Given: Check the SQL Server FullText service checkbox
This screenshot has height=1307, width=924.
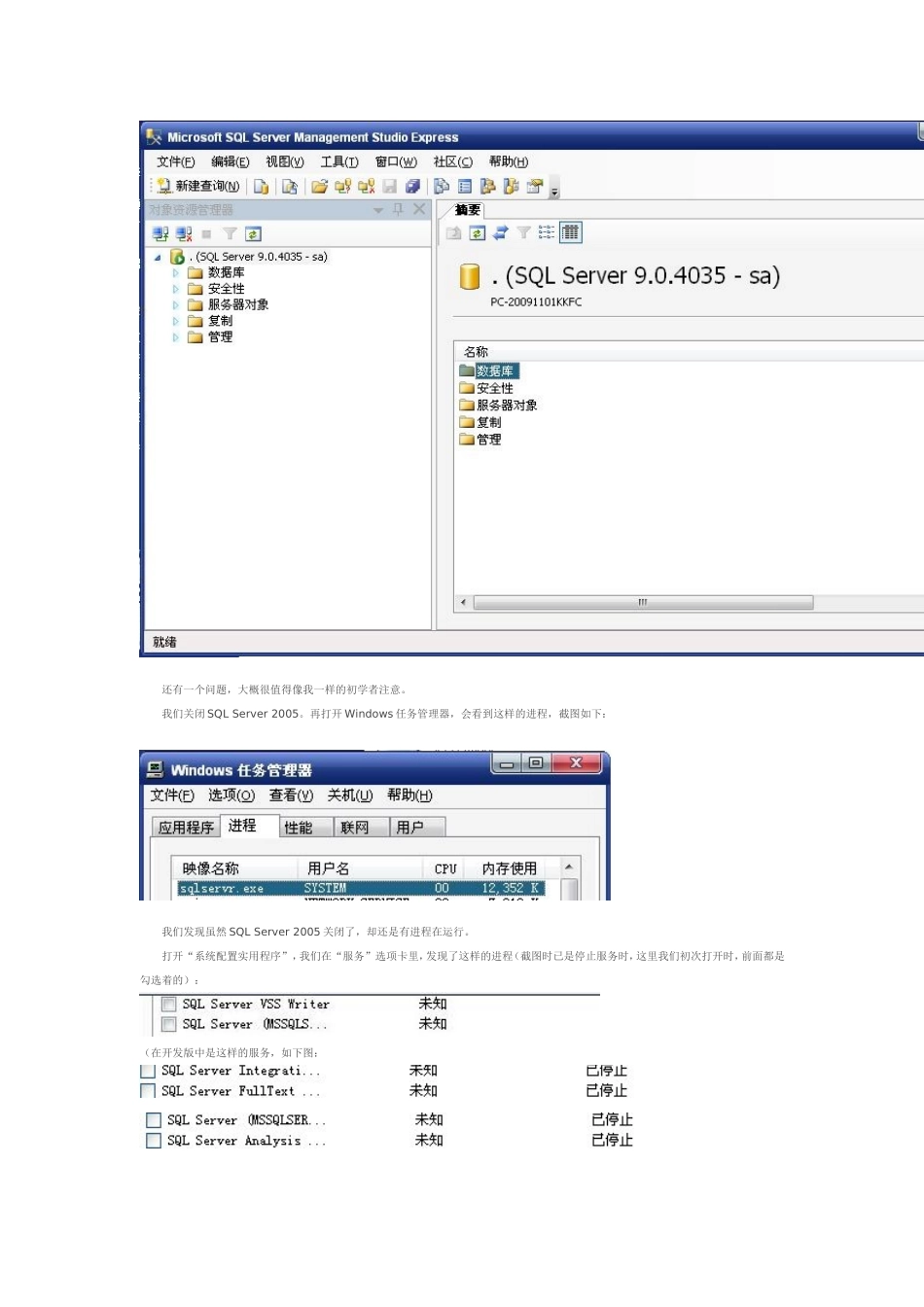Looking at the screenshot, I should (148, 1091).
